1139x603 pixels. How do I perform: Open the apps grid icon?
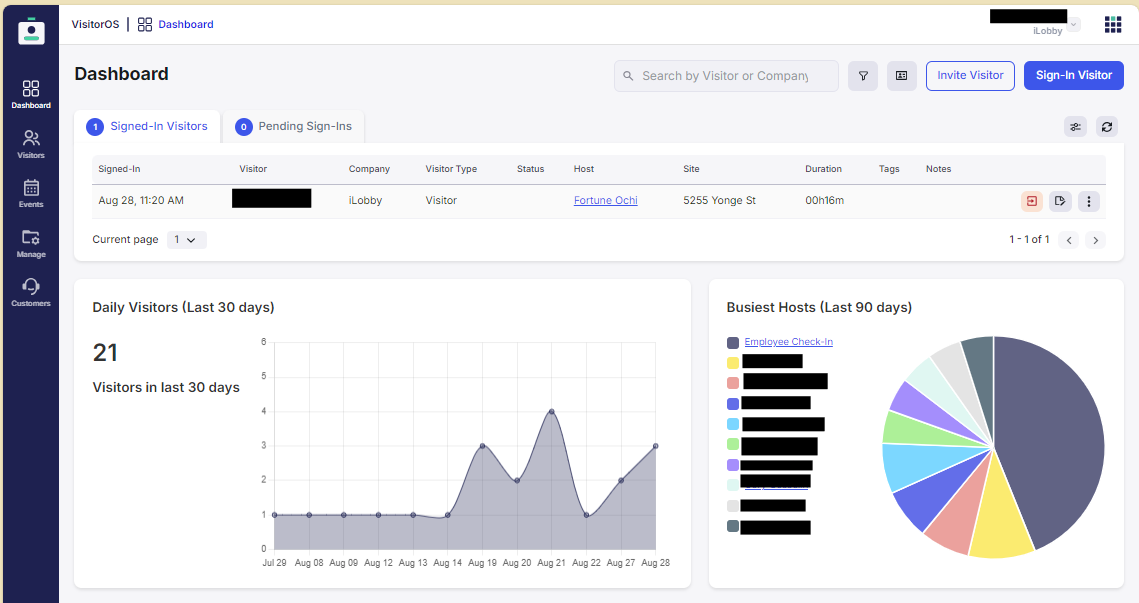(1112, 25)
